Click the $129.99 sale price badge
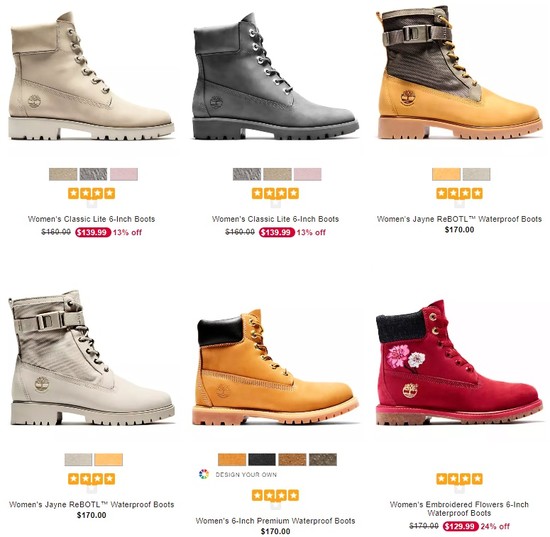The image size is (550, 537). (x=460, y=526)
